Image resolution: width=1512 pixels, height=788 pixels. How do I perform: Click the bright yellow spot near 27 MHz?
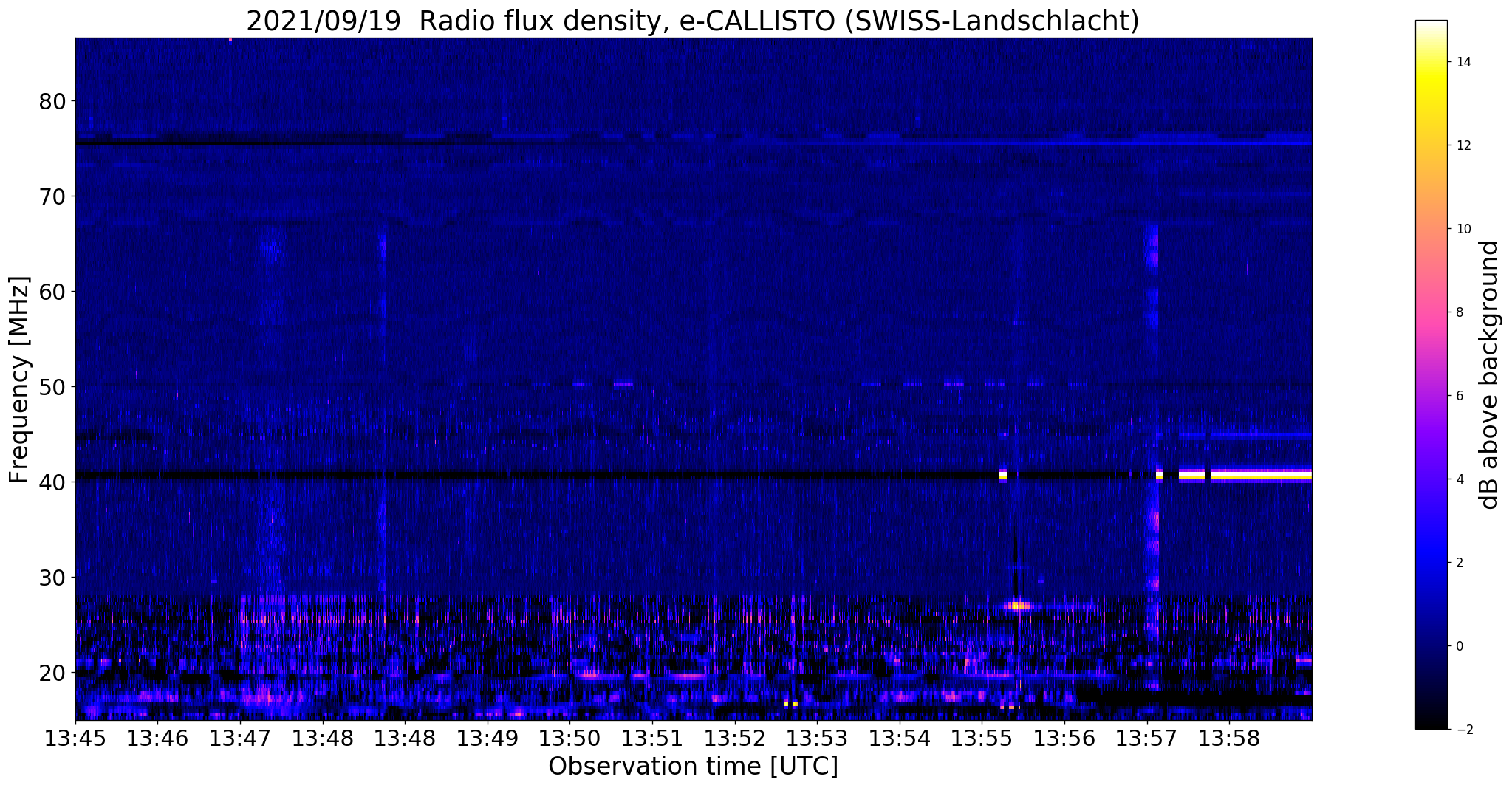coord(1018,606)
